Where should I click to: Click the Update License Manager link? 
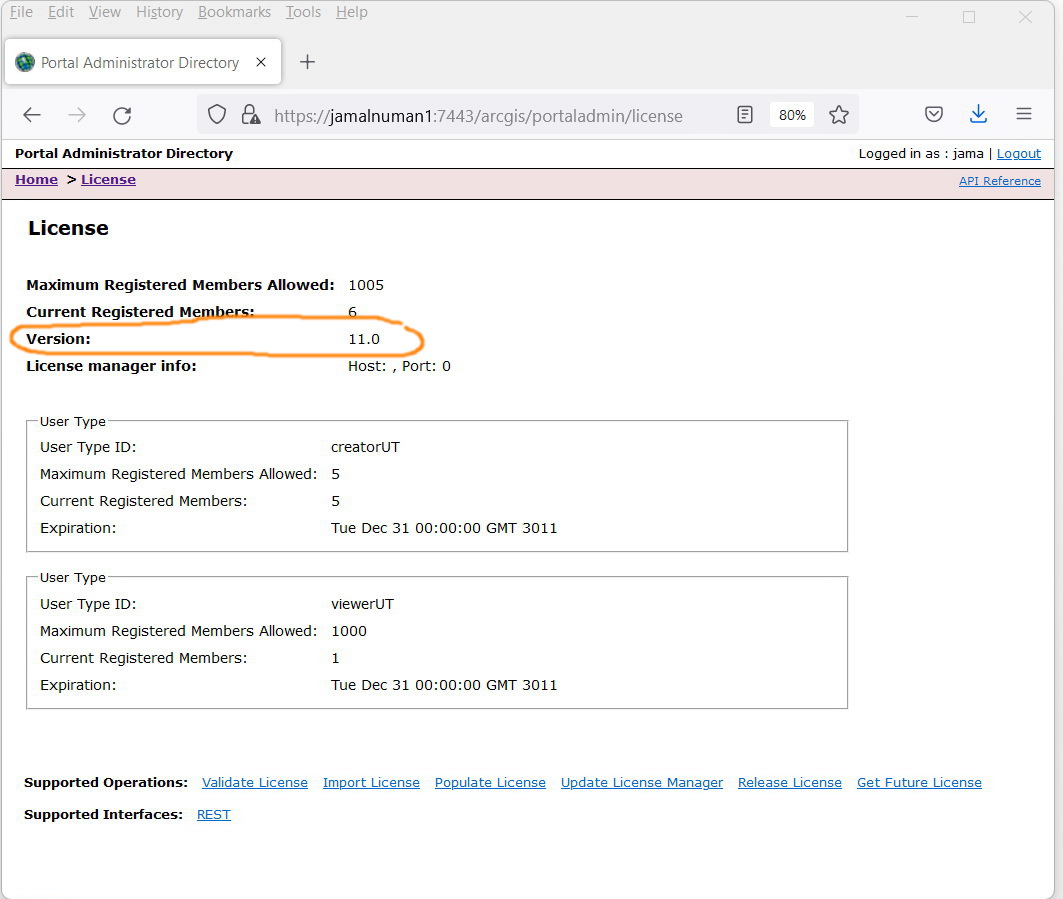click(x=641, y=782)
